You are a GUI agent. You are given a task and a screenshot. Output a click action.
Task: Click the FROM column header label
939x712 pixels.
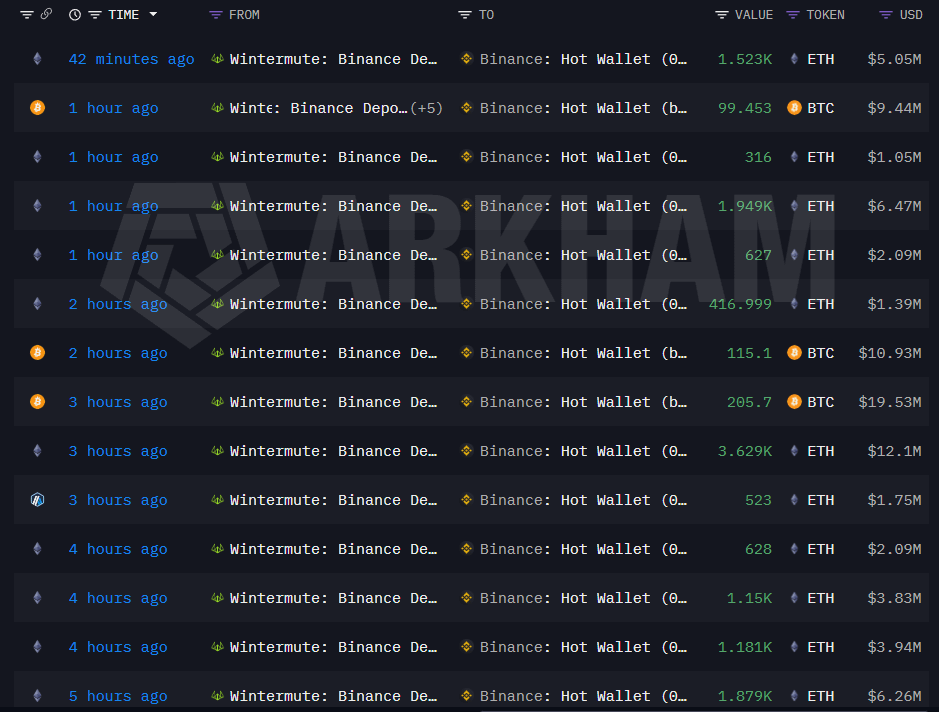(x=244, y=15)
